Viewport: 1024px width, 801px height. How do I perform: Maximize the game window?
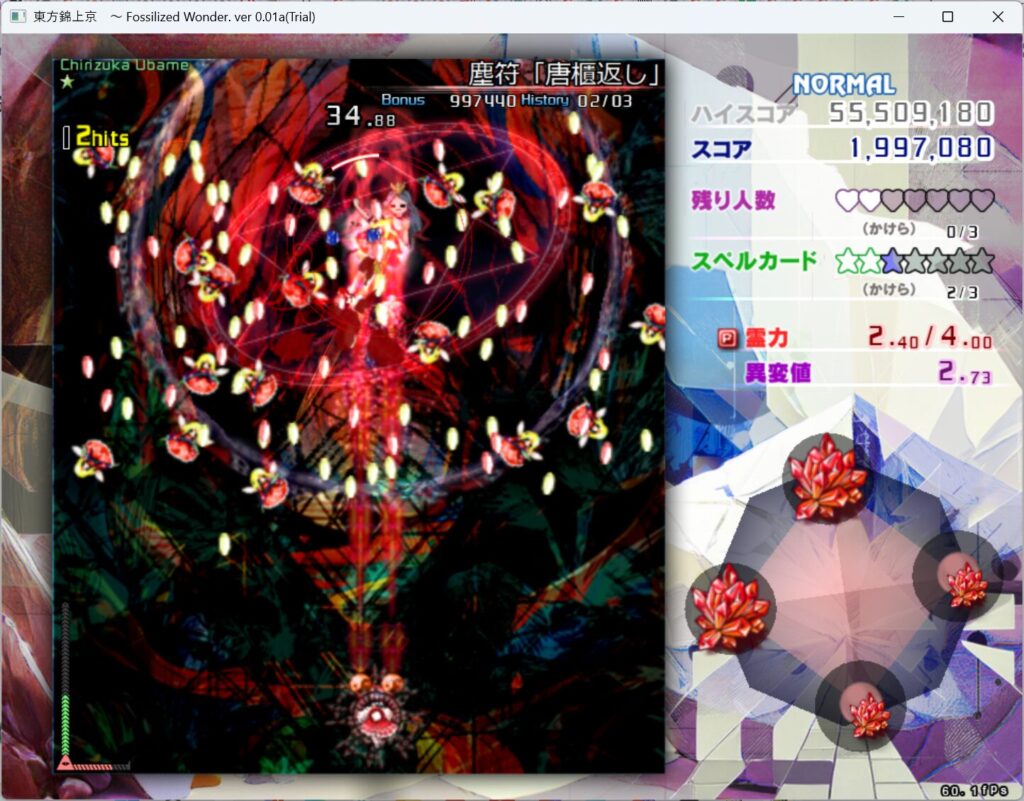coord(948,17)
